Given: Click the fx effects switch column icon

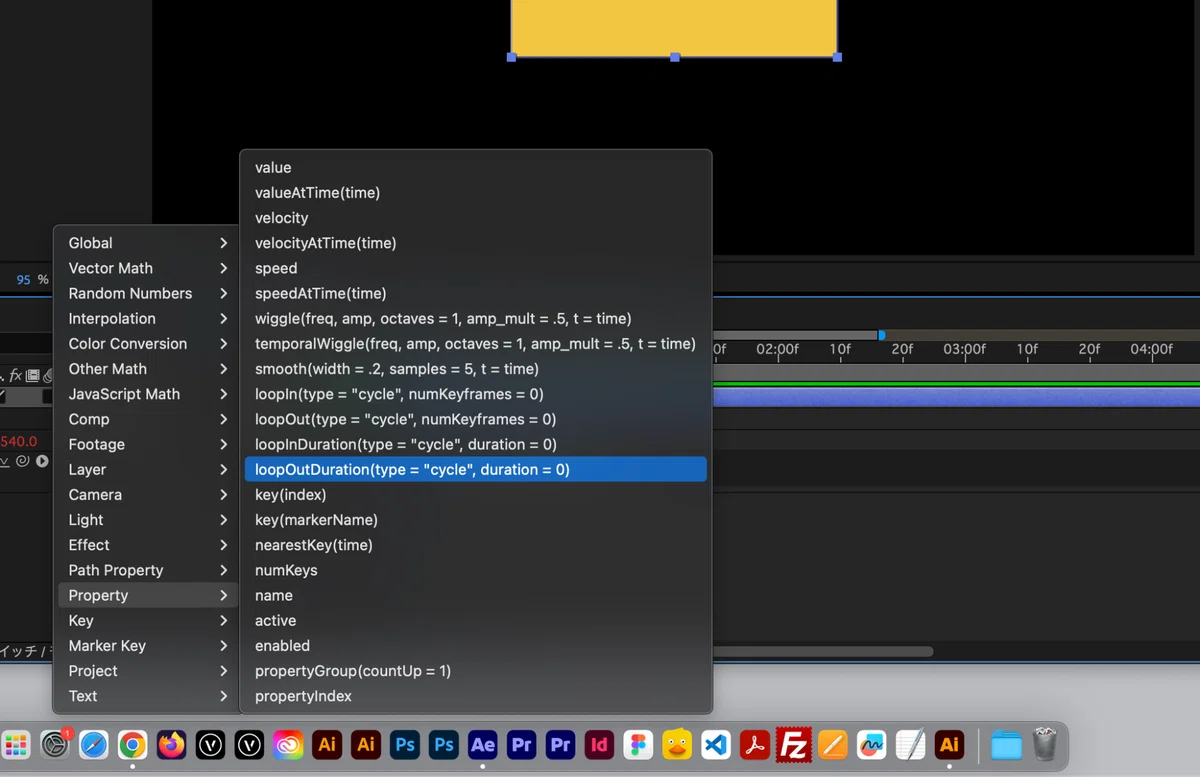Looking at the screenshot, I should (x=15, y=376).
